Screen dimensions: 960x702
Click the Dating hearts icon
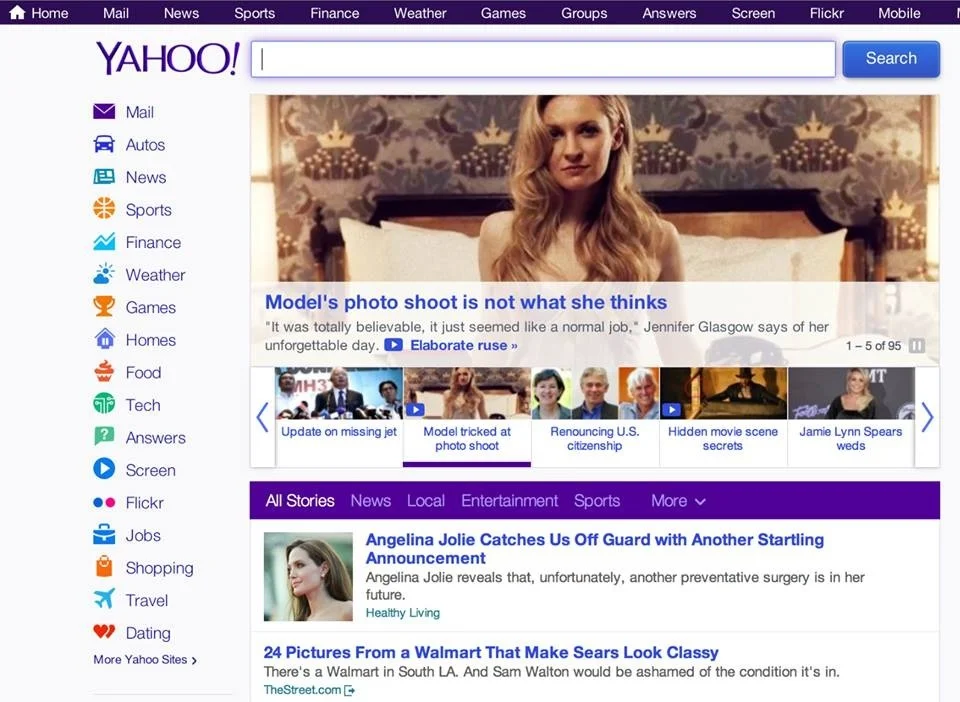104,632
